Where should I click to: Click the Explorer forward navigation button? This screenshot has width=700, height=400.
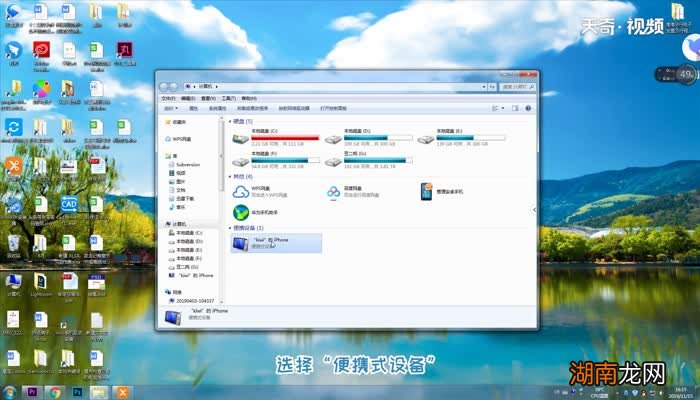point(173,87)
